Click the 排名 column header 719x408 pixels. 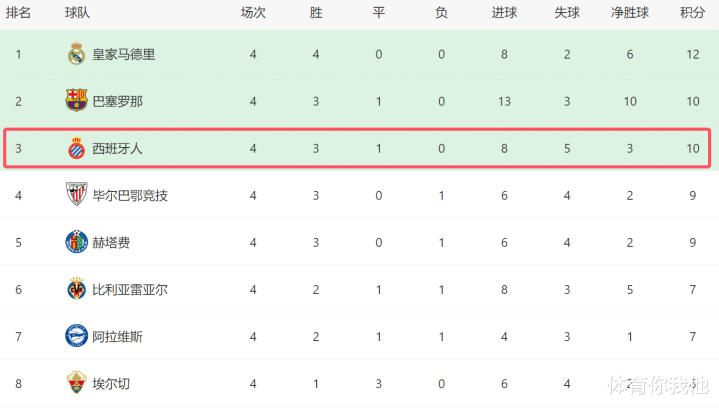click(x=18, y=13)
